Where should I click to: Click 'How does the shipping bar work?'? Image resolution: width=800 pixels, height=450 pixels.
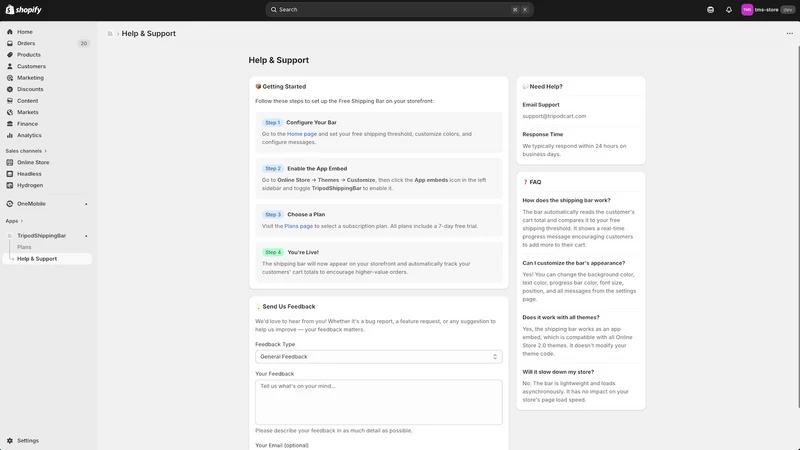[566, 201]
